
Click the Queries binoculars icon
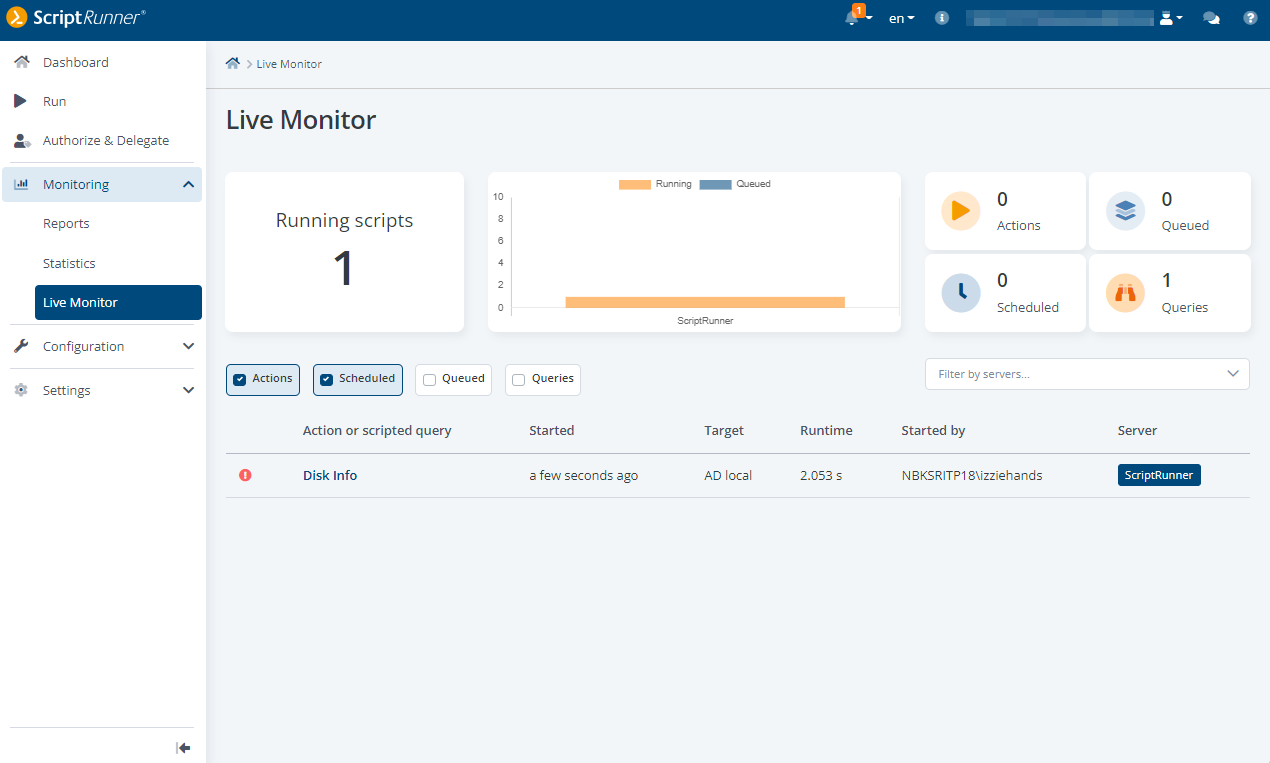pos(1125,293)
